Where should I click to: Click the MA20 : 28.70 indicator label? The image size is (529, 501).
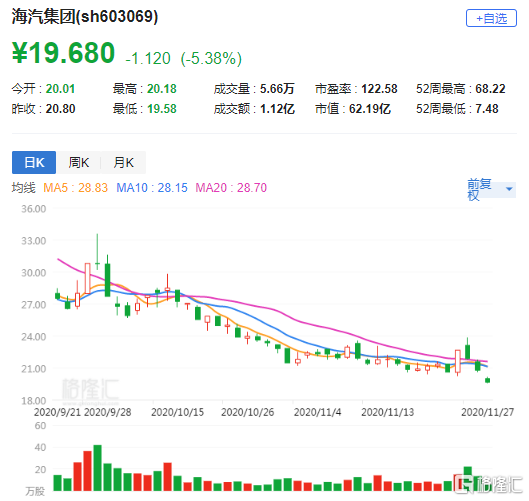tap(231, 188)
